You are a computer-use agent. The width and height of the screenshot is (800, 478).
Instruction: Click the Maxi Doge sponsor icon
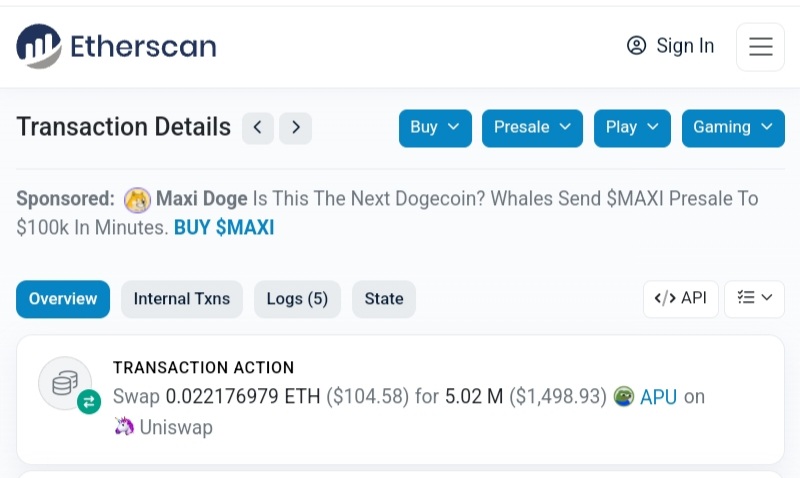point(137,200)
